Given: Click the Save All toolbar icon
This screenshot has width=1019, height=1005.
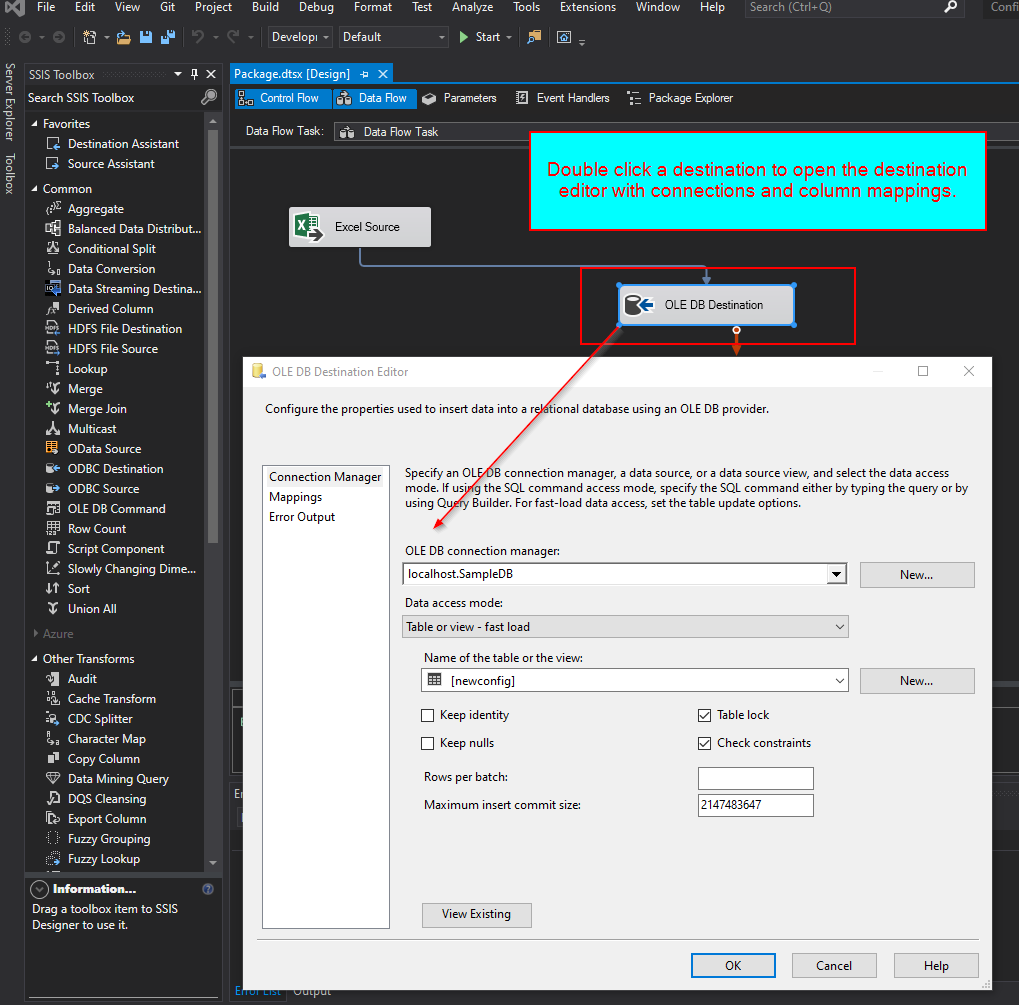Looking at the screenshot, I should pyautogui.click(x=168, y=37).
